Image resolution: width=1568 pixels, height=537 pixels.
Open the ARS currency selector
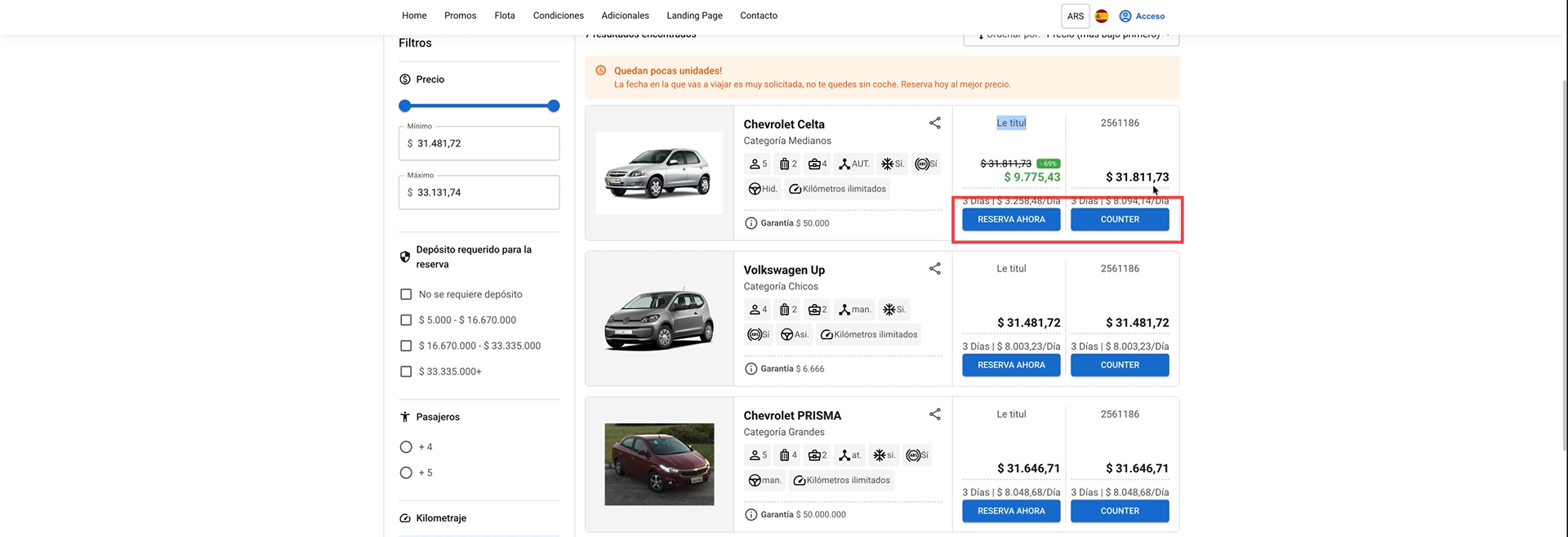(1075, 16)
